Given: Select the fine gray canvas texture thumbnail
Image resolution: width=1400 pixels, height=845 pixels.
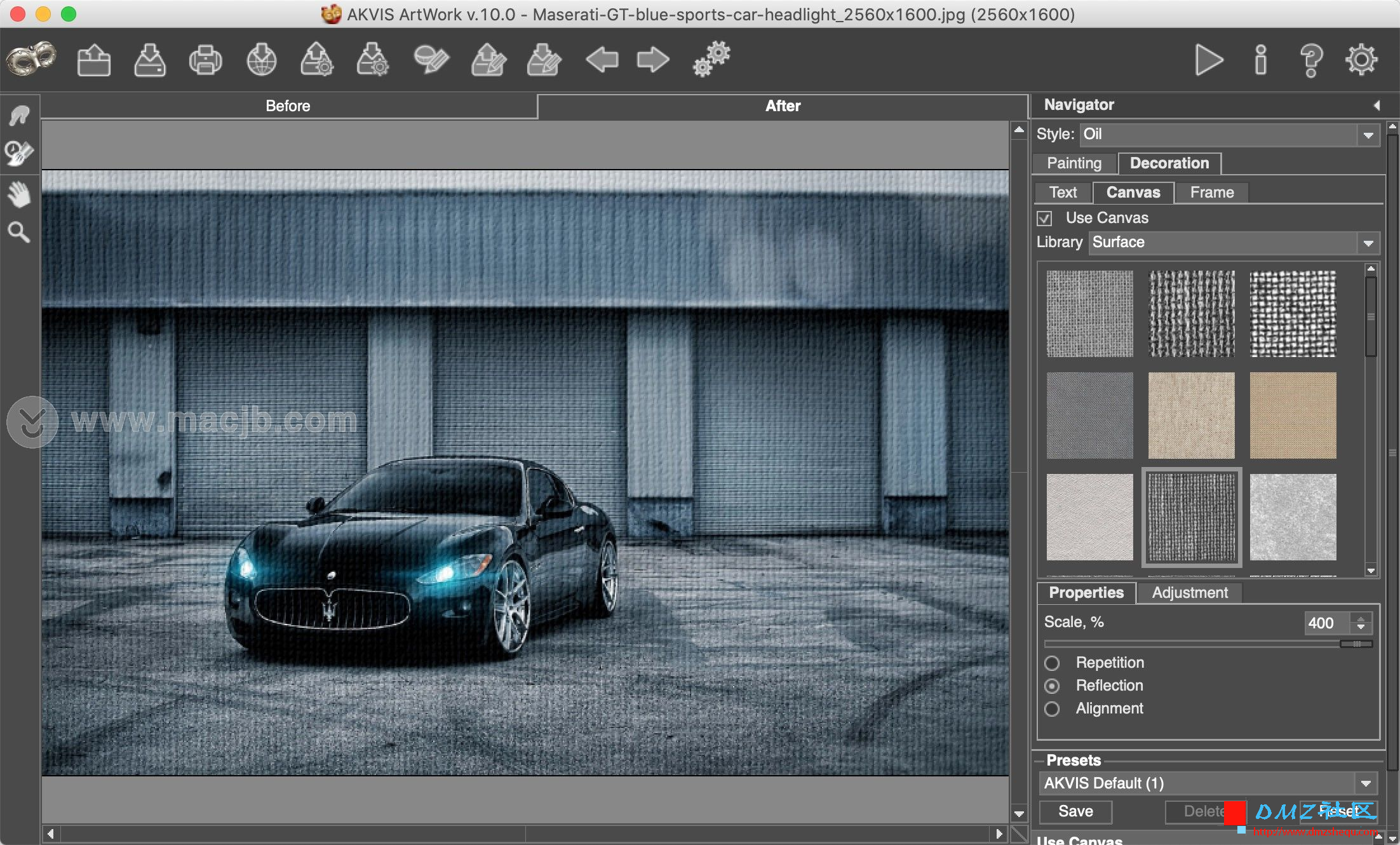Looking at the screenshot, I should point(1089,314).
